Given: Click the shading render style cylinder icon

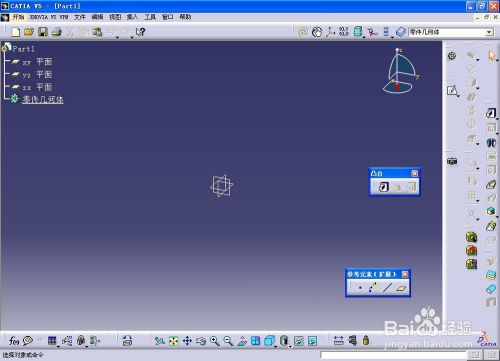Looking at the screenshot, I should point(284,341).
